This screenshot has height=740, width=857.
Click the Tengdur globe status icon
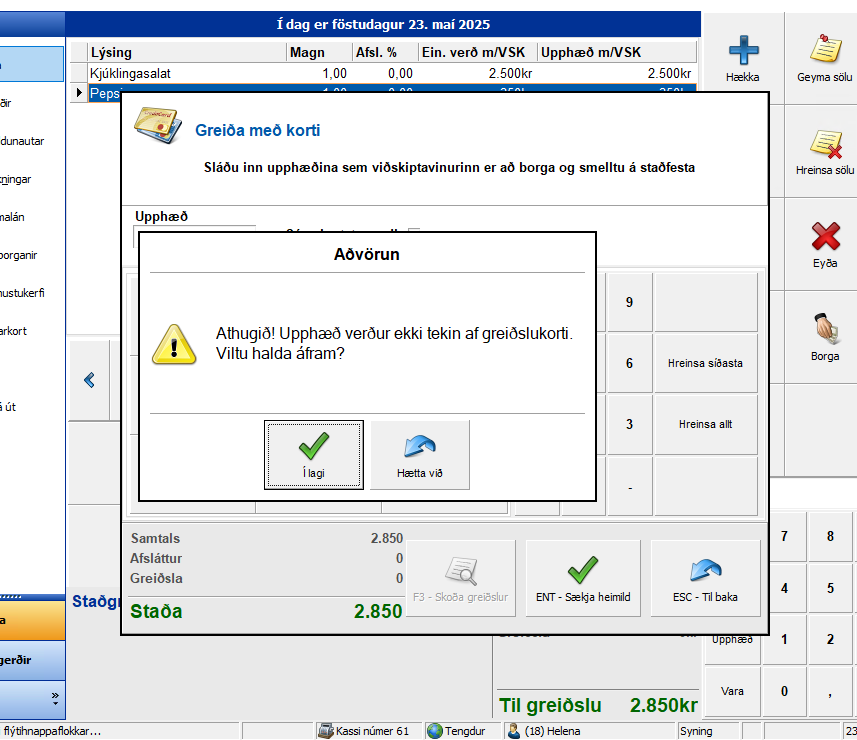click(434, 731)
